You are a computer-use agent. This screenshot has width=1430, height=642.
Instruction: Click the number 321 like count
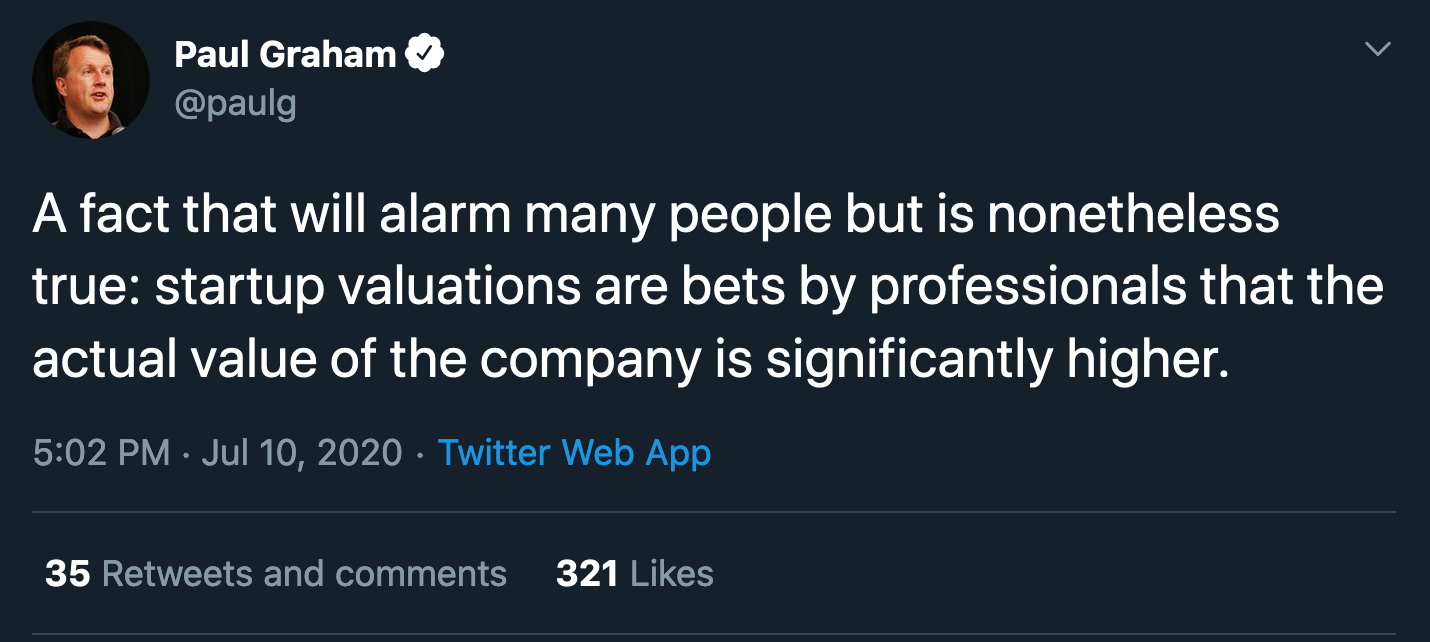pyautogui.click(x=586, y=574)
